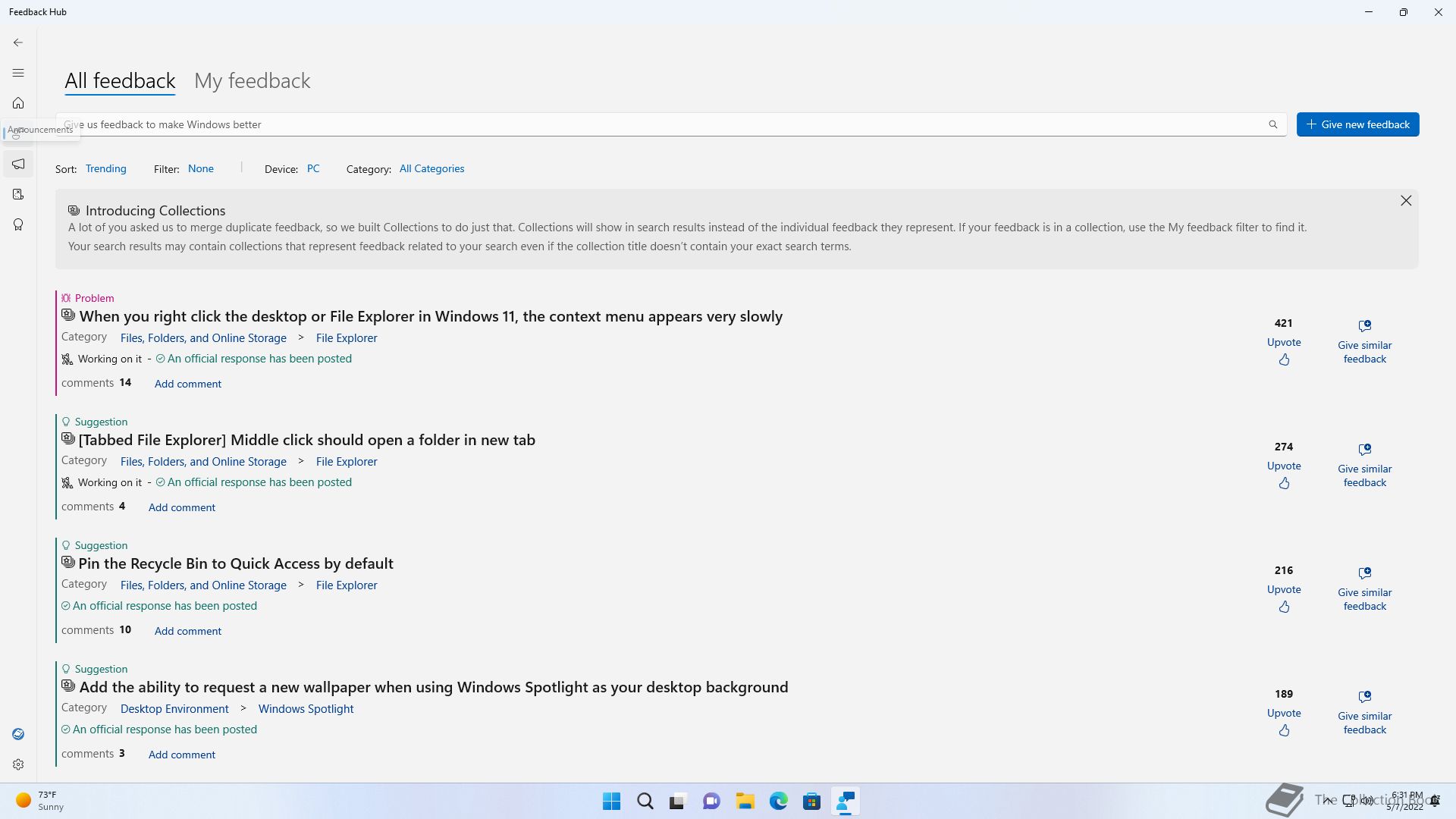This screenshot has height=819, width=1456.
Task: Add comment on Middle click suggestion
Action: [x=182, y=507]
